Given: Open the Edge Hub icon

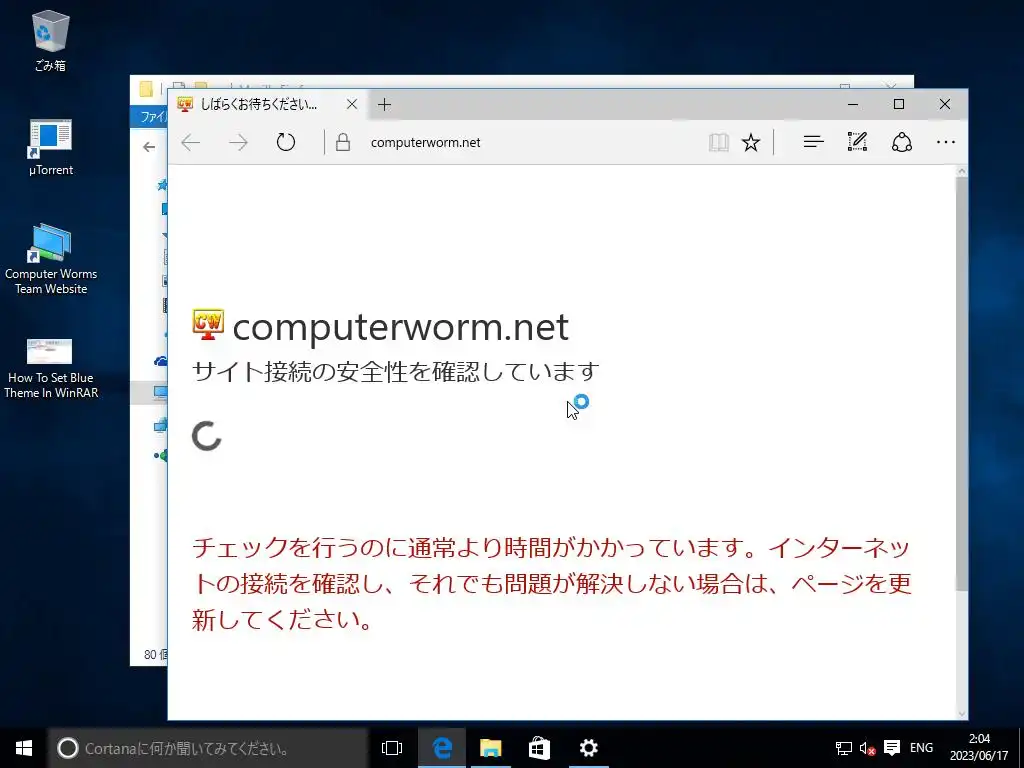Looking at the screenshot, I should click(x=813, y=142).
